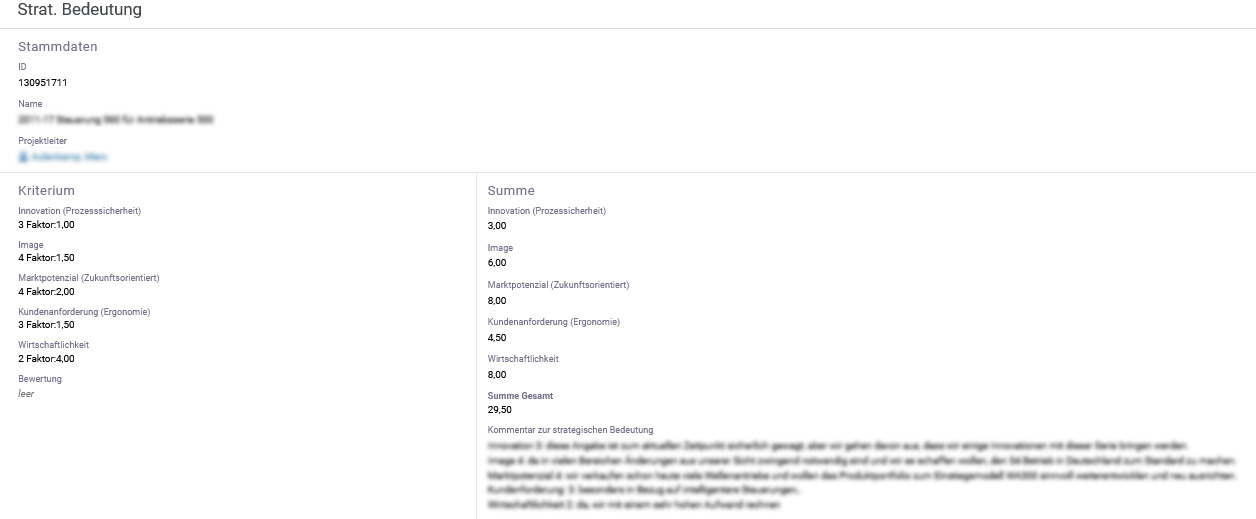Click the Kriterium section heading

click(46, 190)
